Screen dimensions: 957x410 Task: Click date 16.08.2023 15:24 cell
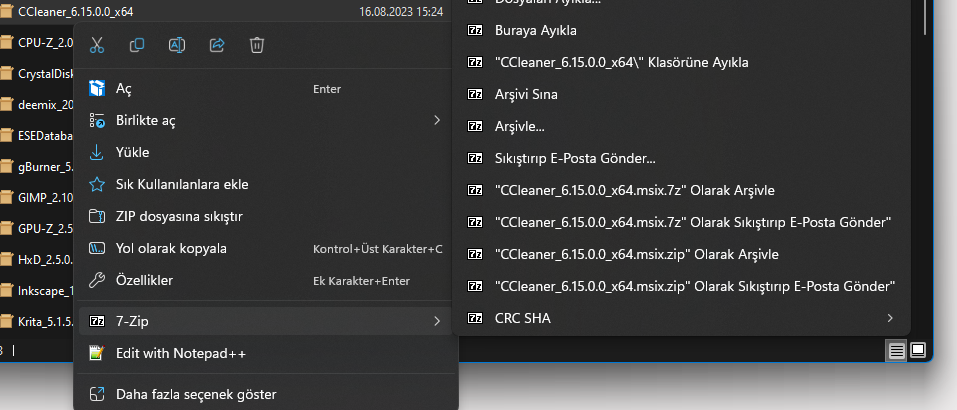[401, 12]
